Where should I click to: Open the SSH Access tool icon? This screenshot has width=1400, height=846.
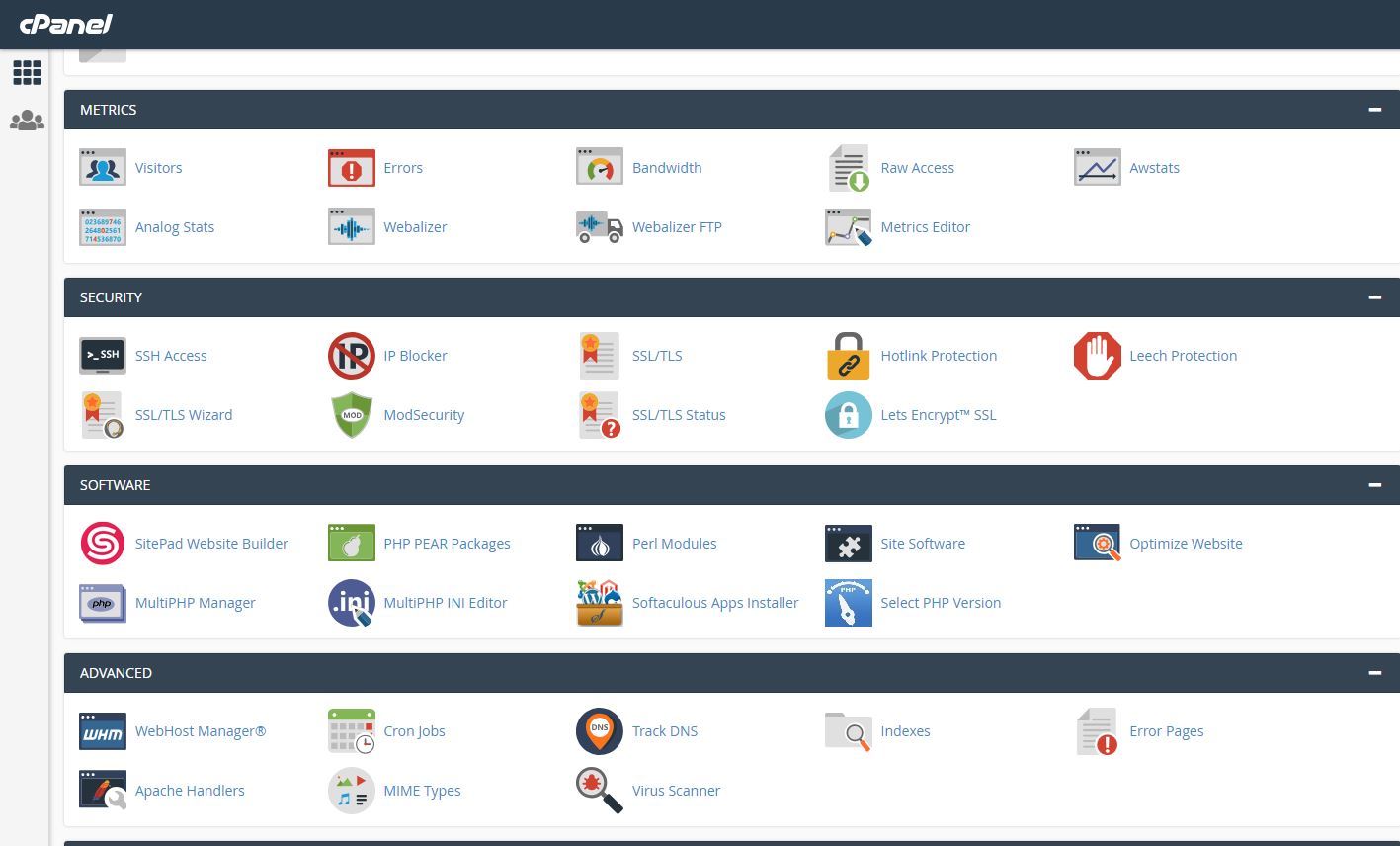click(102, 355)
